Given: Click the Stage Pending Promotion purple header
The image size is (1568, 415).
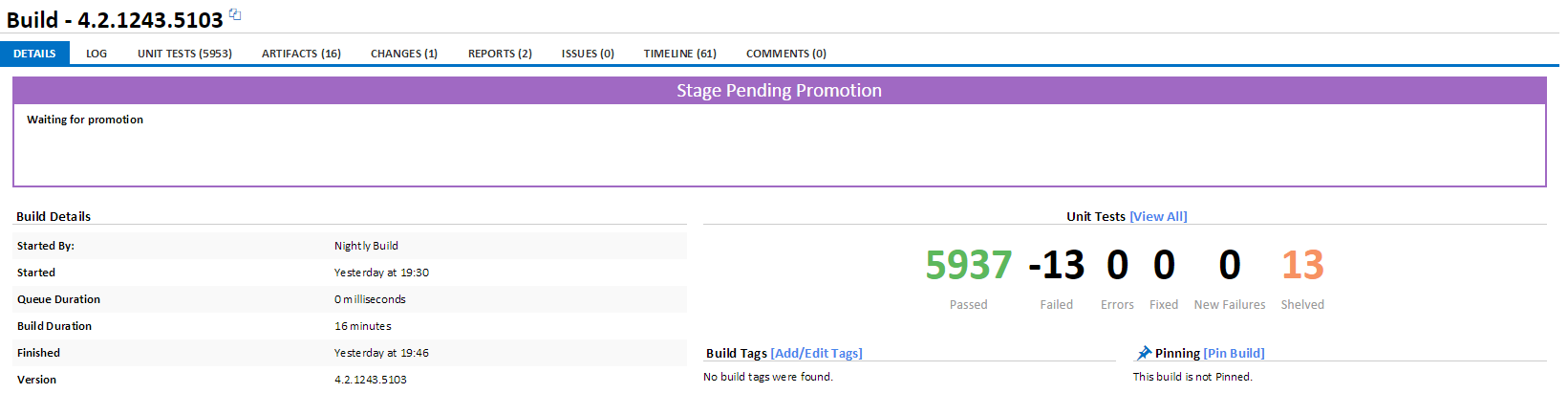Looking at the screenshot, I should 779,91.
